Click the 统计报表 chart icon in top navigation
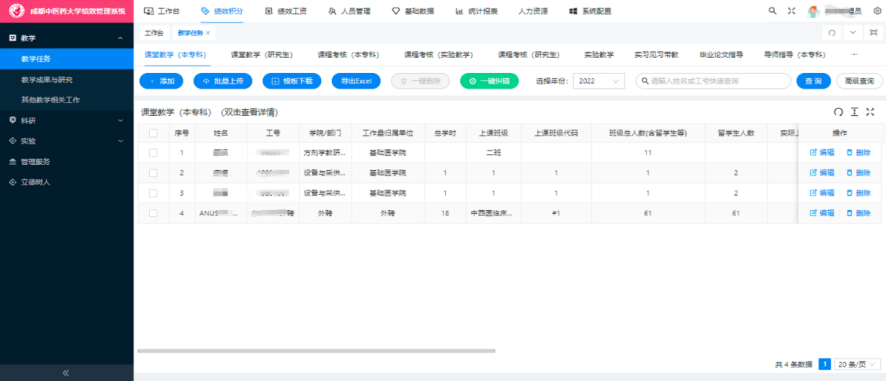This screenshot has width=886, height=381. 459,11
